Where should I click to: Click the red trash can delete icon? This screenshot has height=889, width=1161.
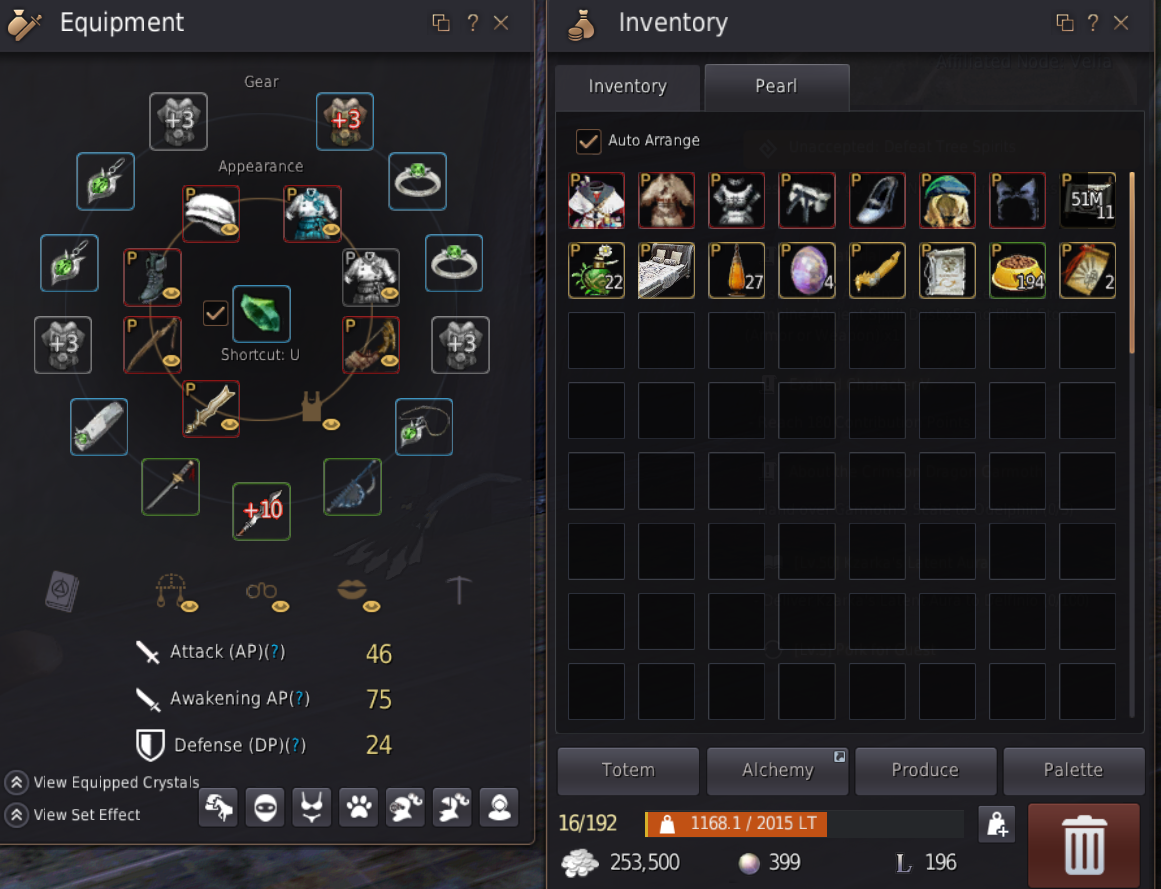[x=1084, y=845]
